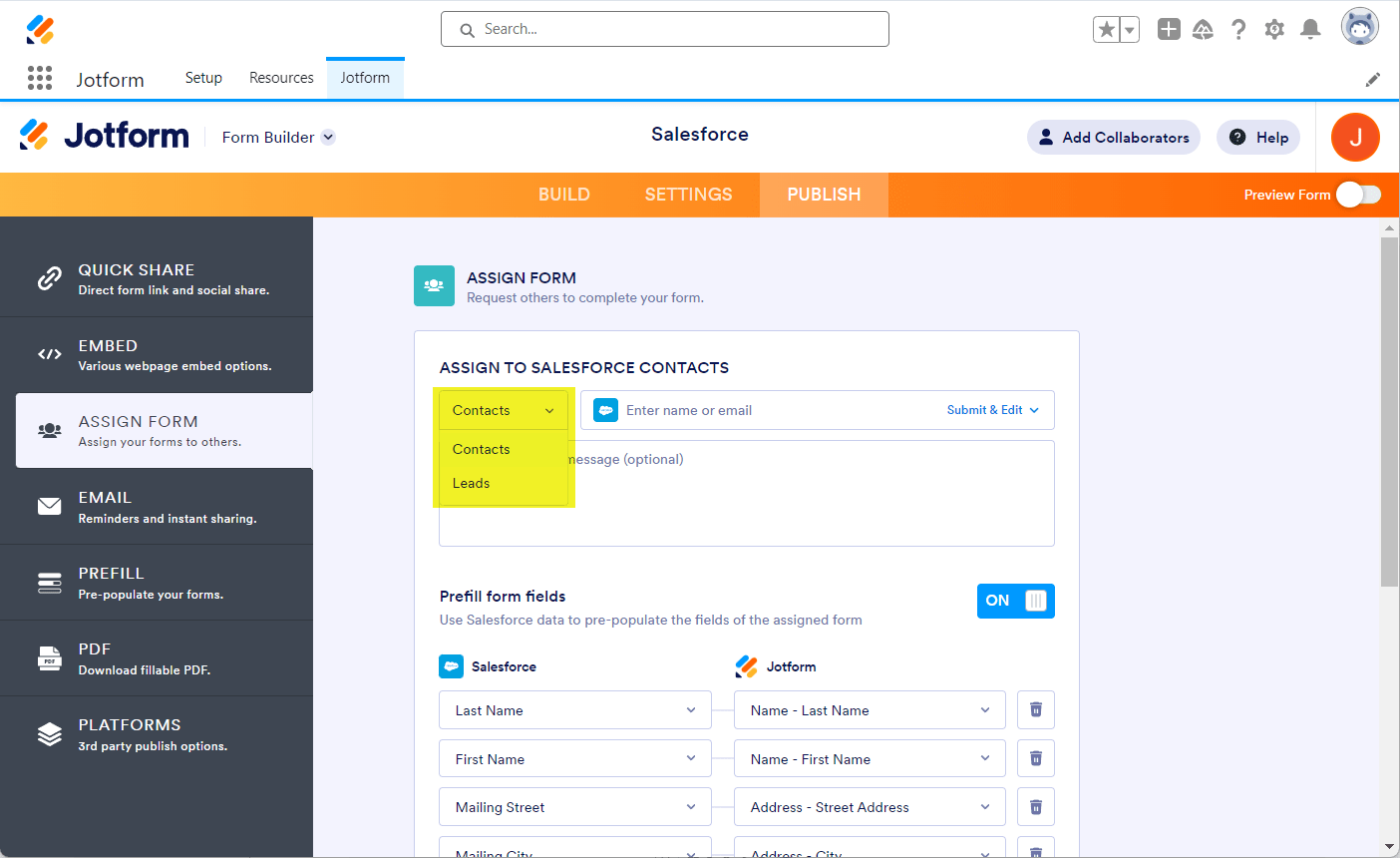Switch to the BUILD tab

coord(564,195)
